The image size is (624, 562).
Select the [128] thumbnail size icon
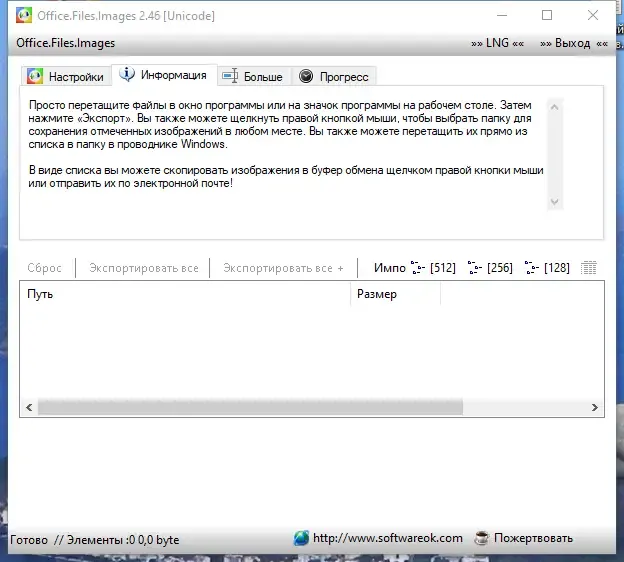pos(547,268)
